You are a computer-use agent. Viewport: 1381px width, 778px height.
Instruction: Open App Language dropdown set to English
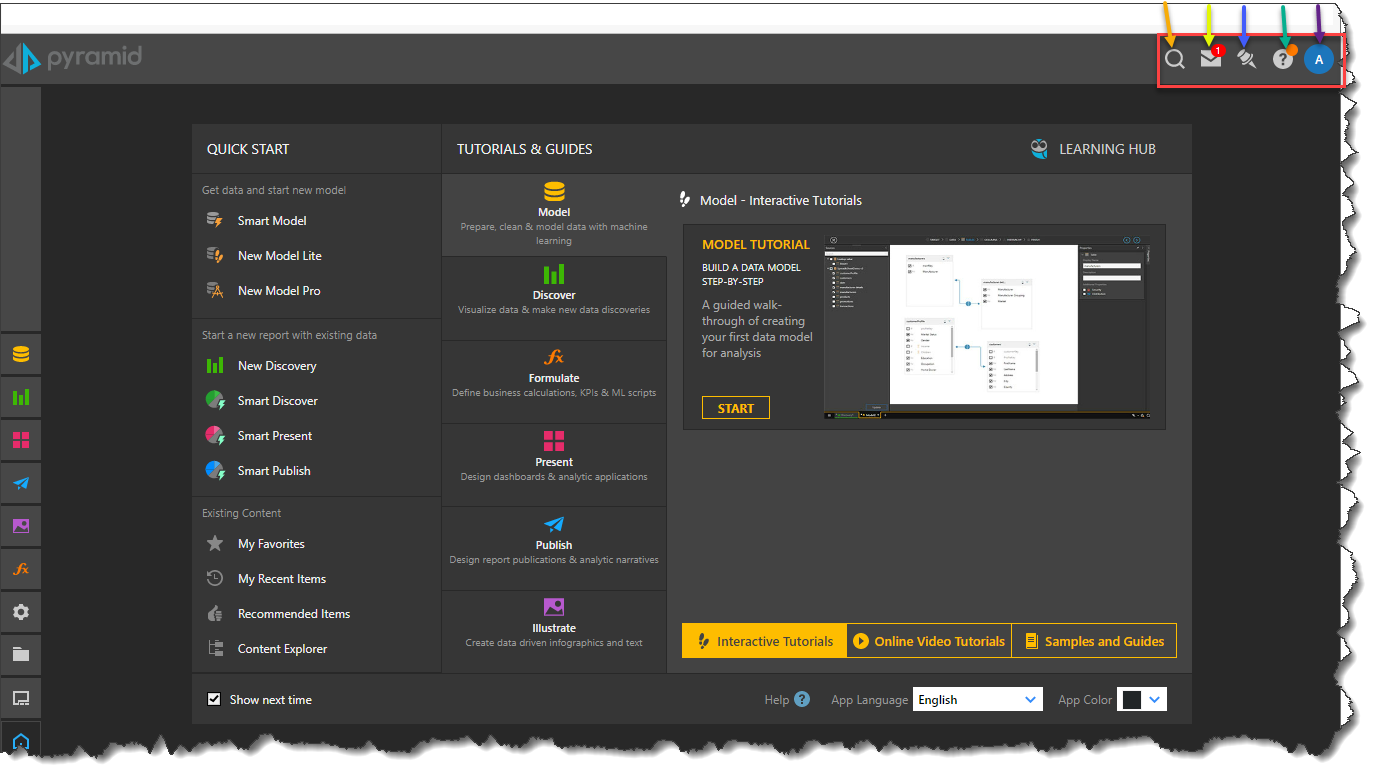click(978, 699)
